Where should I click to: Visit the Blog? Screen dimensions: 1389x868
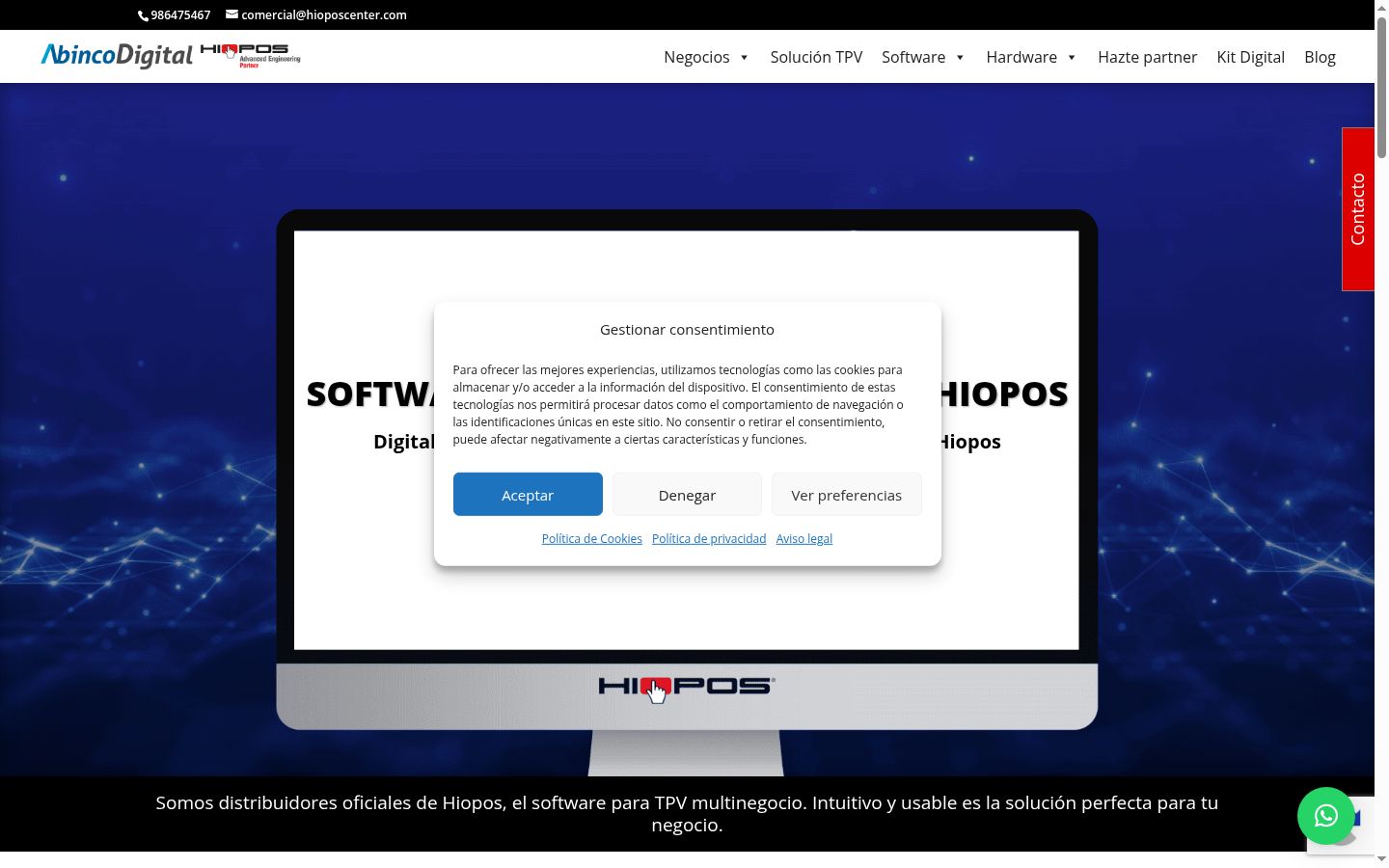(1320, 57)
